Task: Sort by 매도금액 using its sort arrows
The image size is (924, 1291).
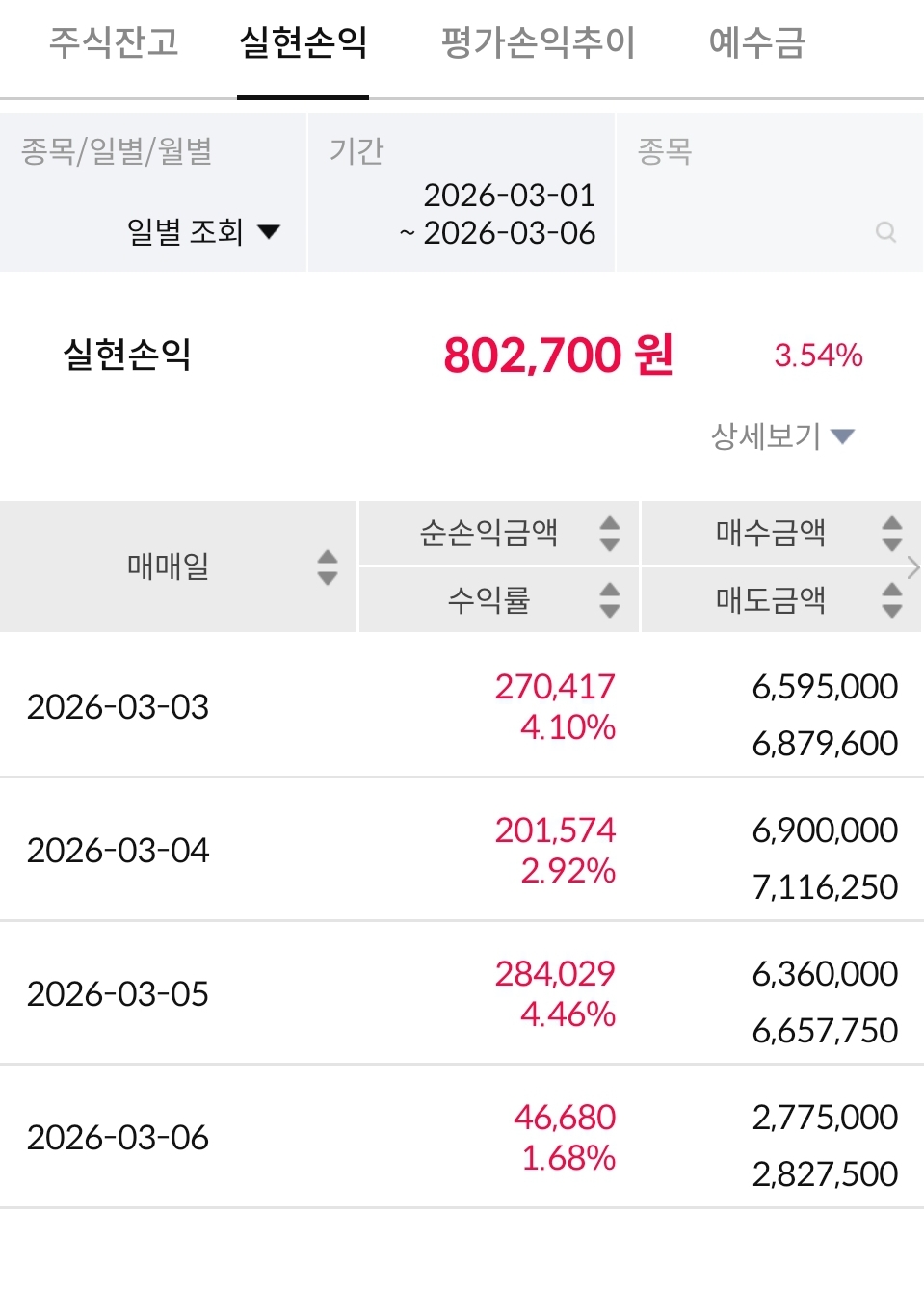Action: pos(892,599)
